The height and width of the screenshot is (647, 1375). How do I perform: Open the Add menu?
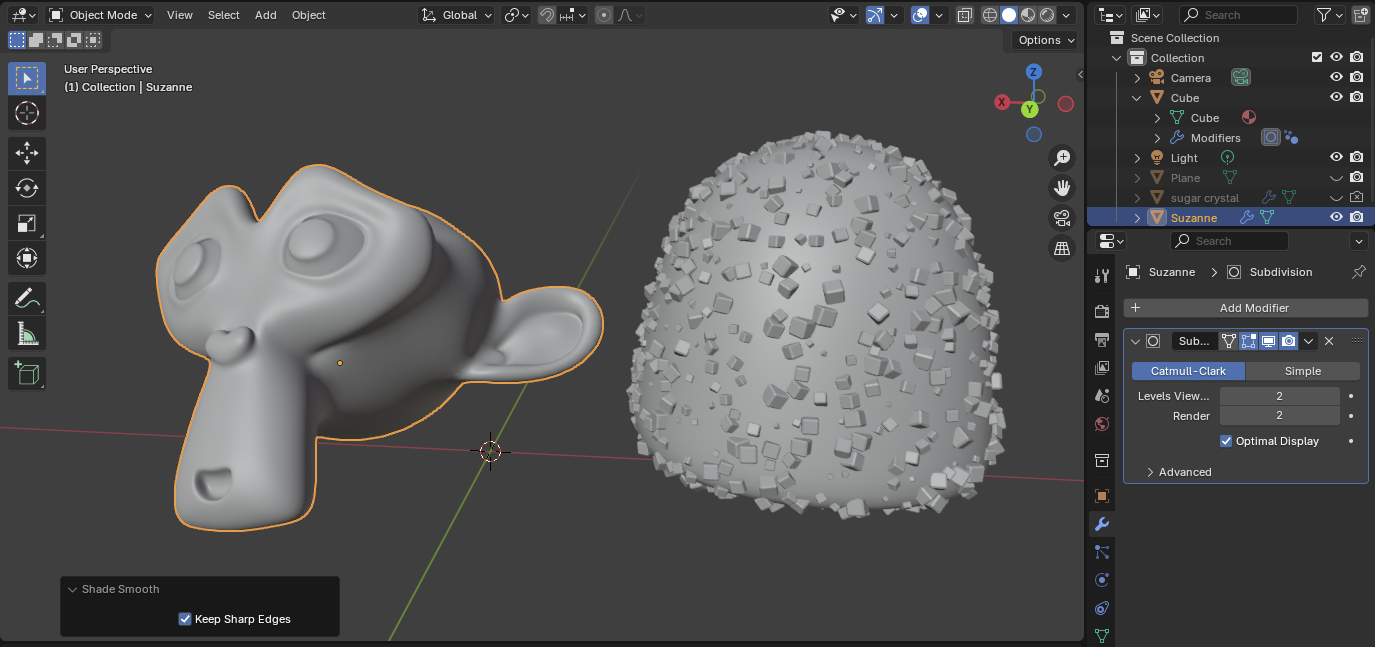pos(265,15)
